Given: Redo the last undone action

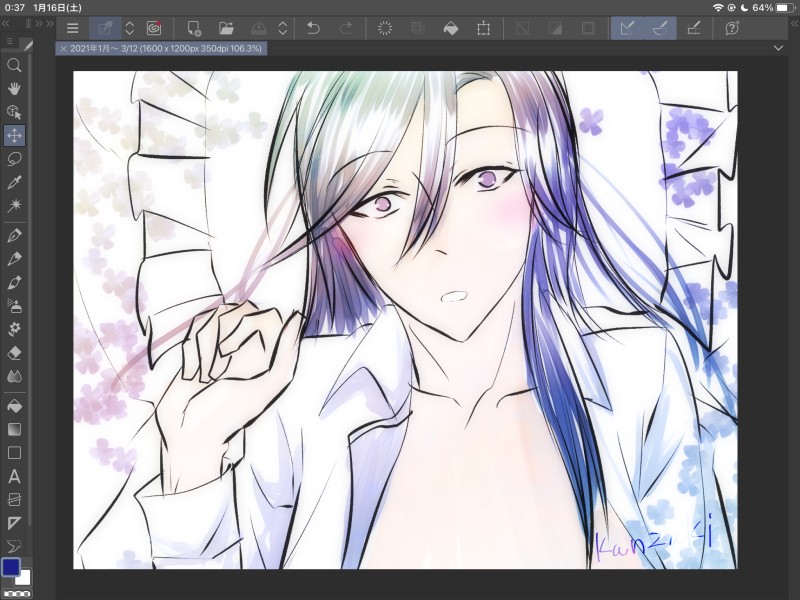Looking at the screenshot, I should click(x=346, y=29).
